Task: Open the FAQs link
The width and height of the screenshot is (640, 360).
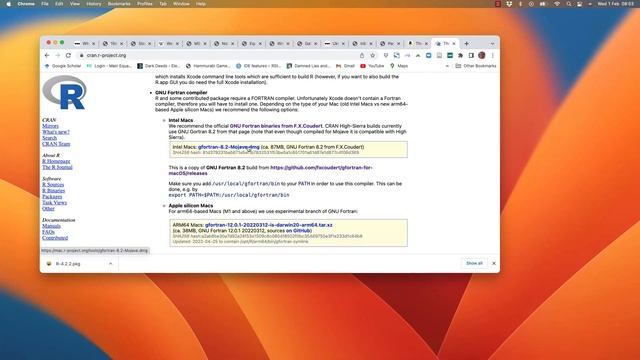Action: coord(48,232)
